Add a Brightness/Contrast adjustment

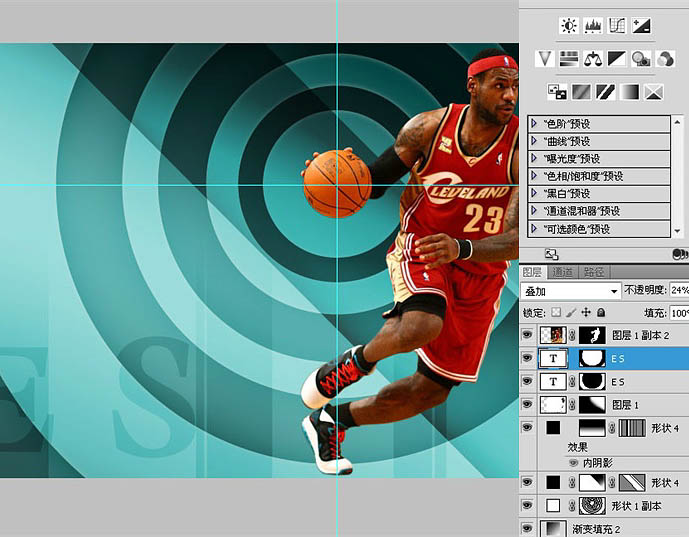click(x=569, y=25)
